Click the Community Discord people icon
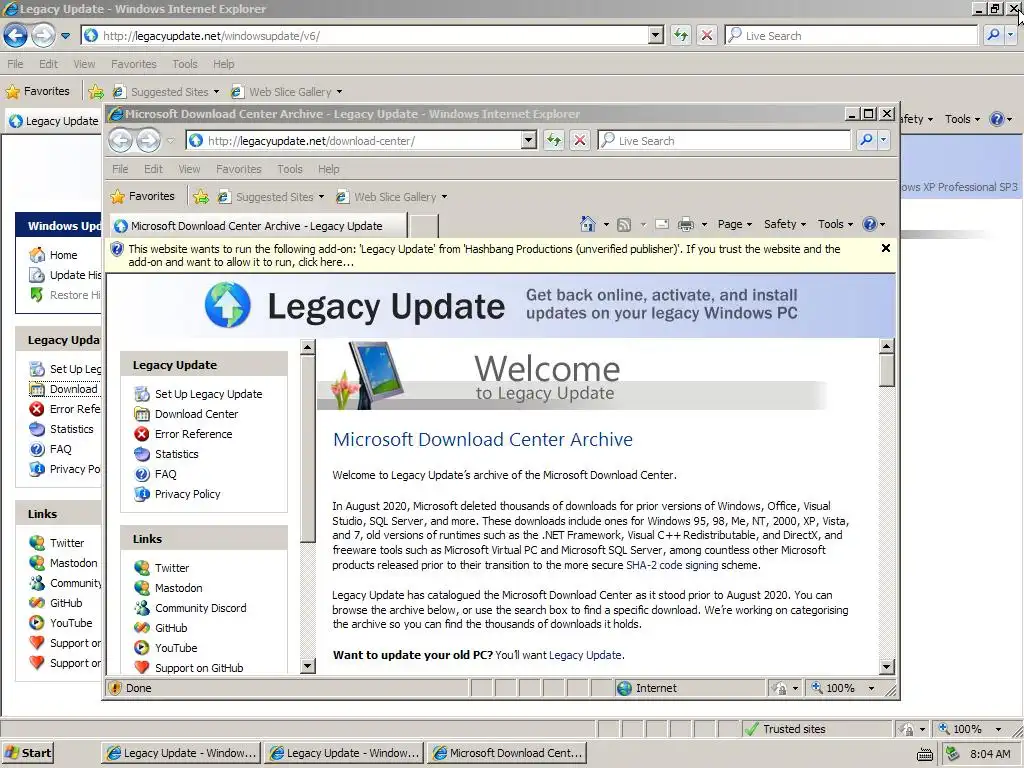Viewport: 1024px width, 768px height. 142,608
